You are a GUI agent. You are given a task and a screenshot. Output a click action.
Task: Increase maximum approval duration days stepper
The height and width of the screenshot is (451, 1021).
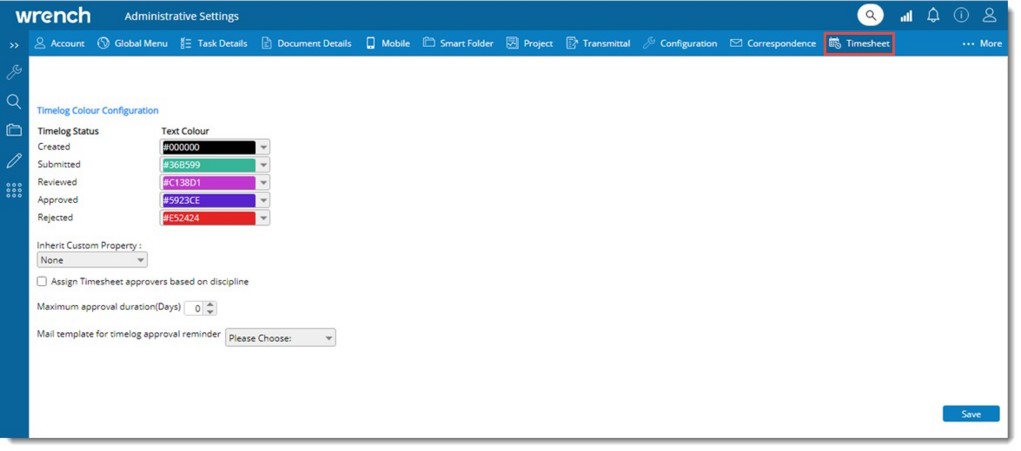pos(211,304)
